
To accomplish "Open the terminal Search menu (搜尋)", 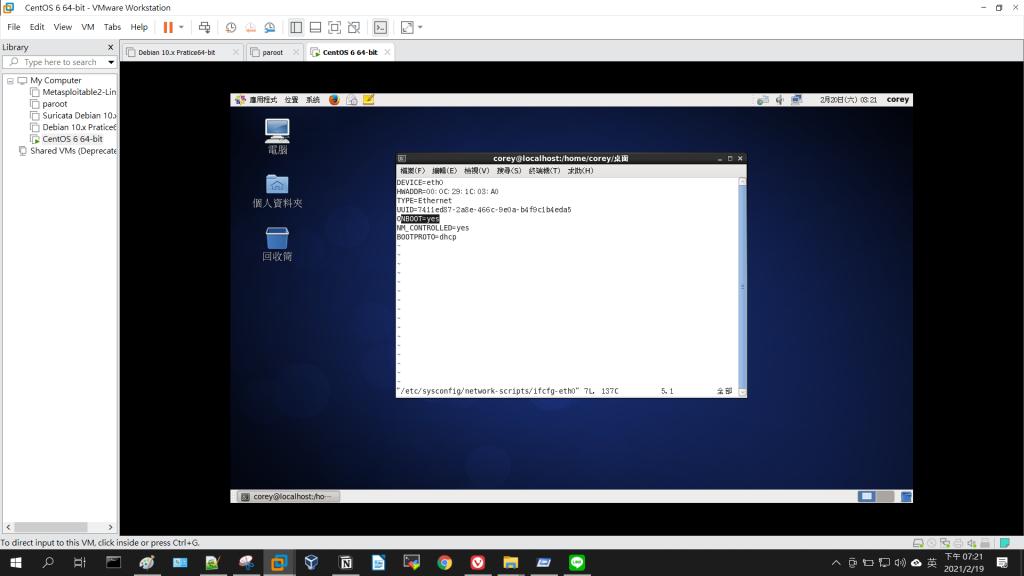I will [509, 170].
